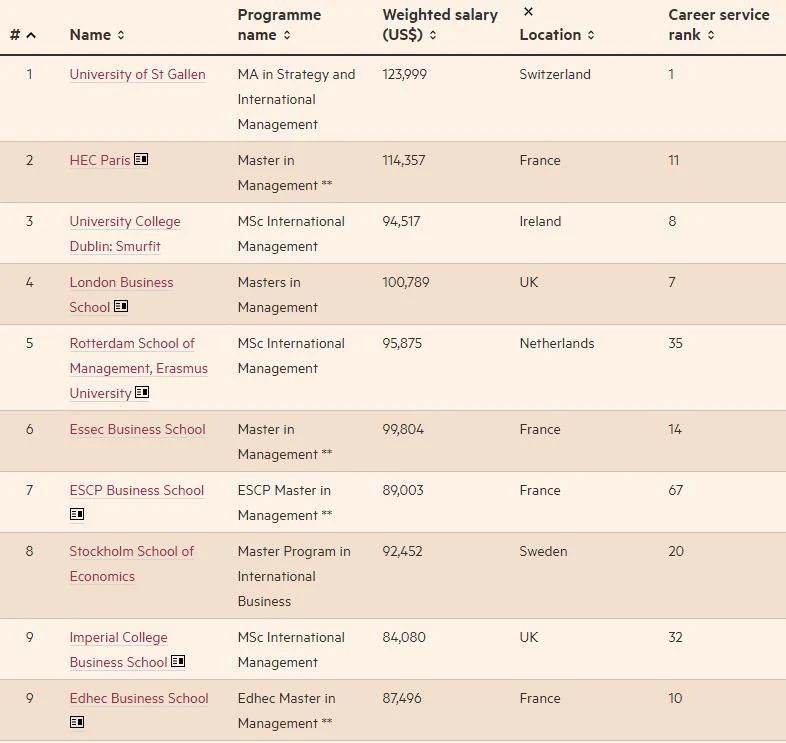Select salary value 87,496
786x743 pixels.
pos(402,698)
